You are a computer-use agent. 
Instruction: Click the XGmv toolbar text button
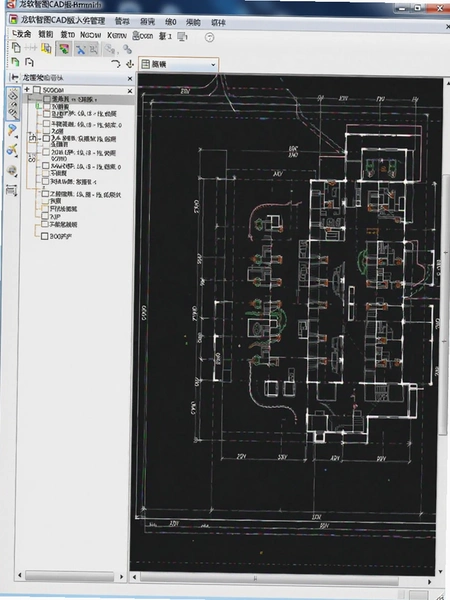[x=117, y=36]
